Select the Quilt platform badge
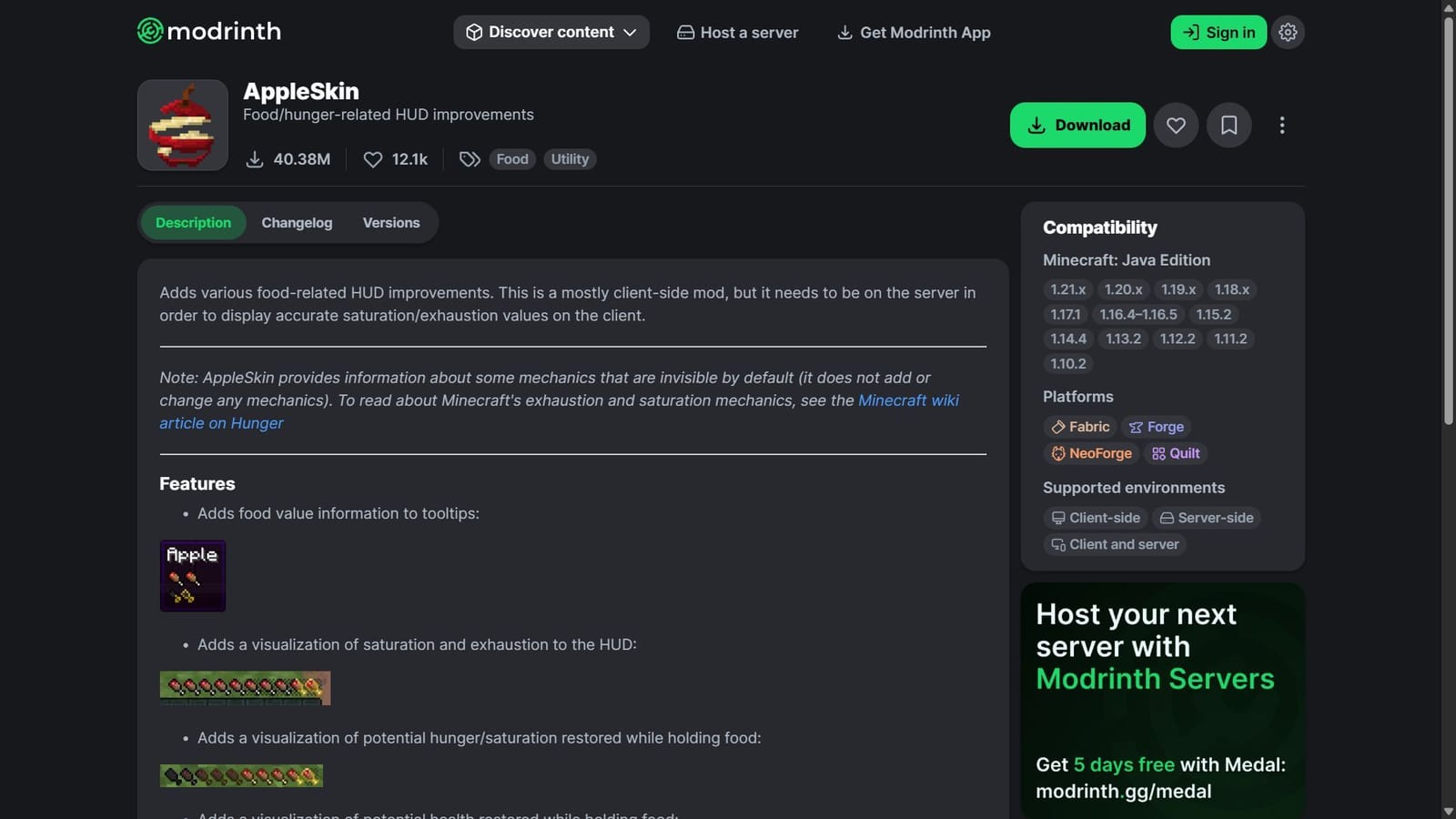The width and height of the screenshot is (1456, 819). [x=1176, y=453]
